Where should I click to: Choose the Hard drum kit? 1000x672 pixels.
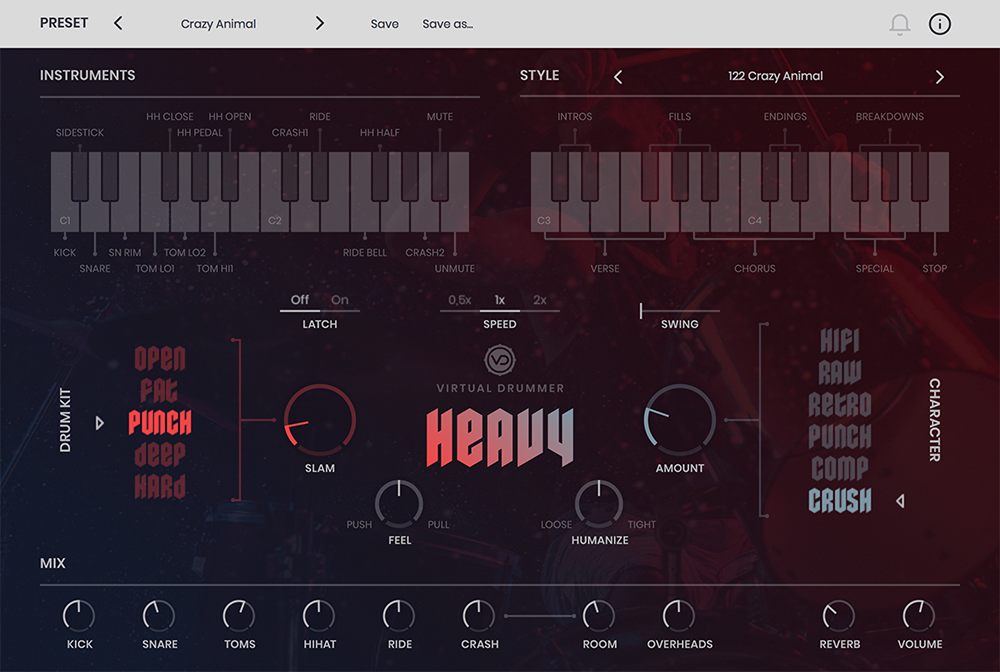click(160, 486)
